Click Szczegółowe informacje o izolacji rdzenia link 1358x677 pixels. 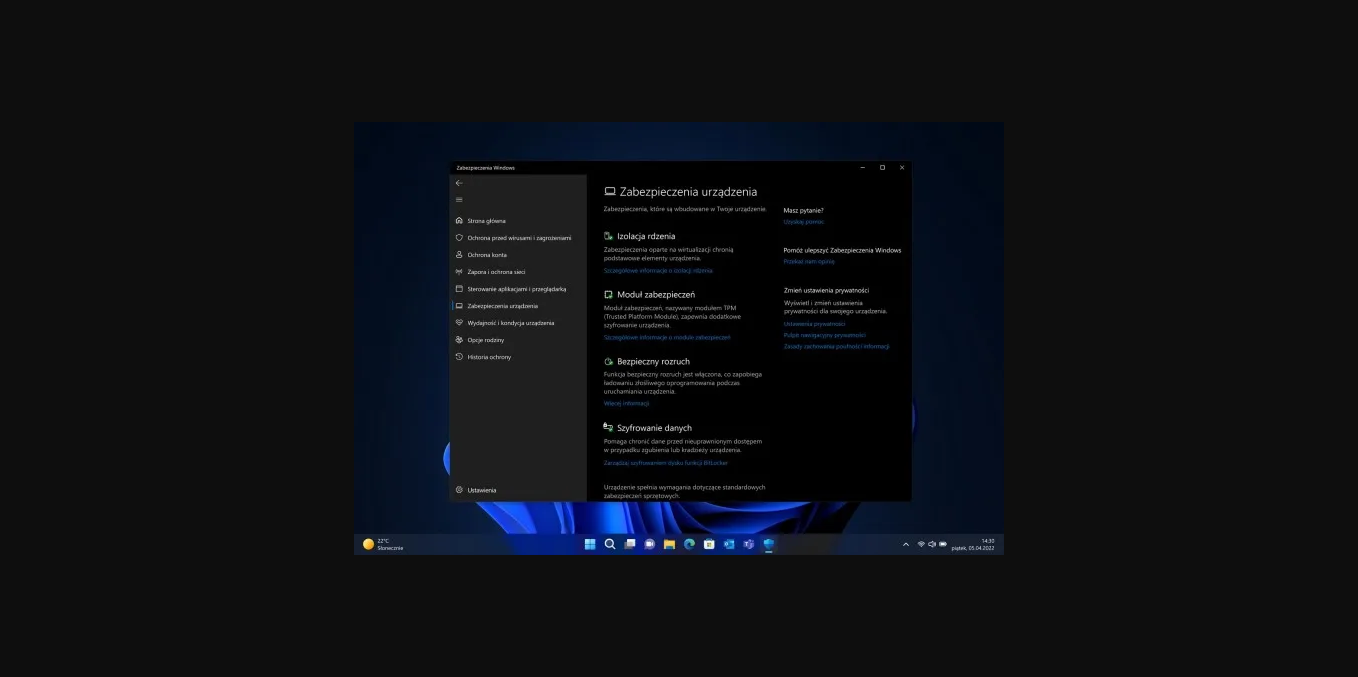tap(658, 271)
